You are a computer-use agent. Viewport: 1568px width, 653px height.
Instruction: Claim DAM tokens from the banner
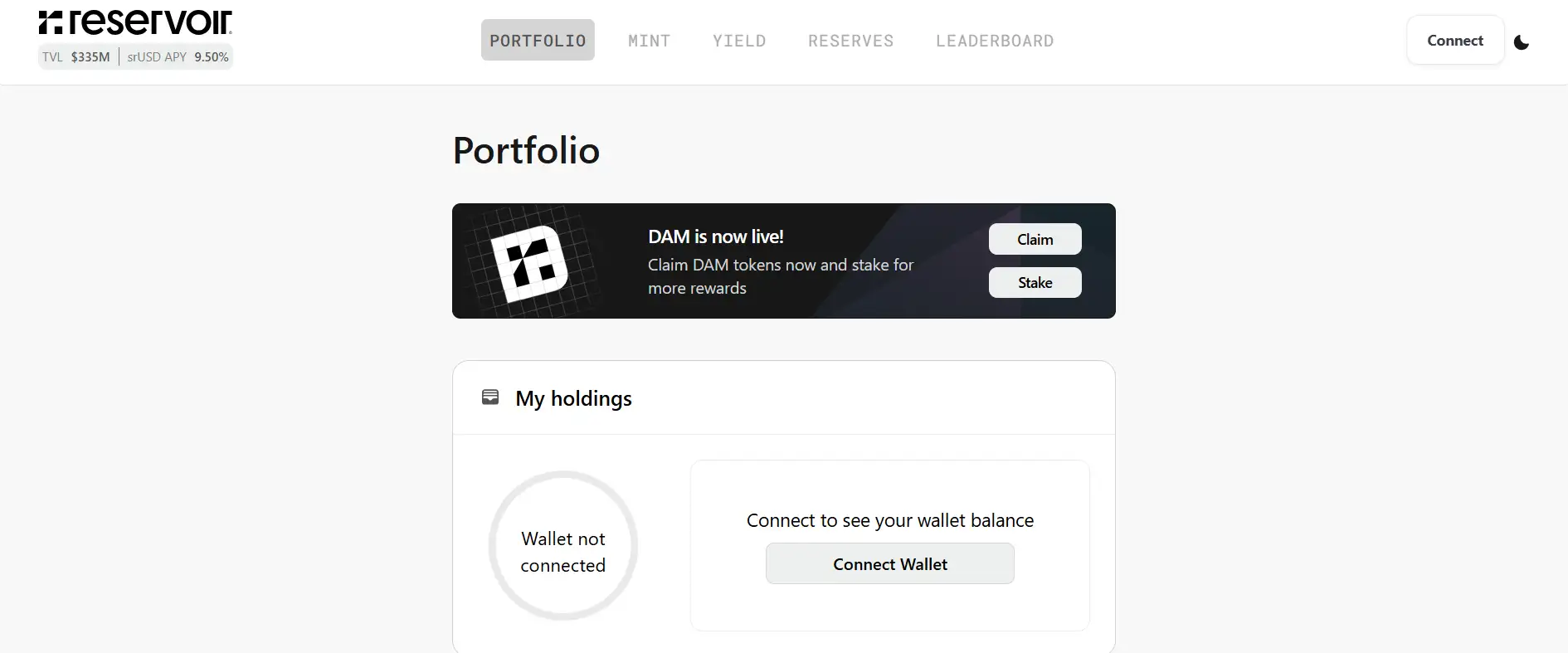coord(1035,239)
